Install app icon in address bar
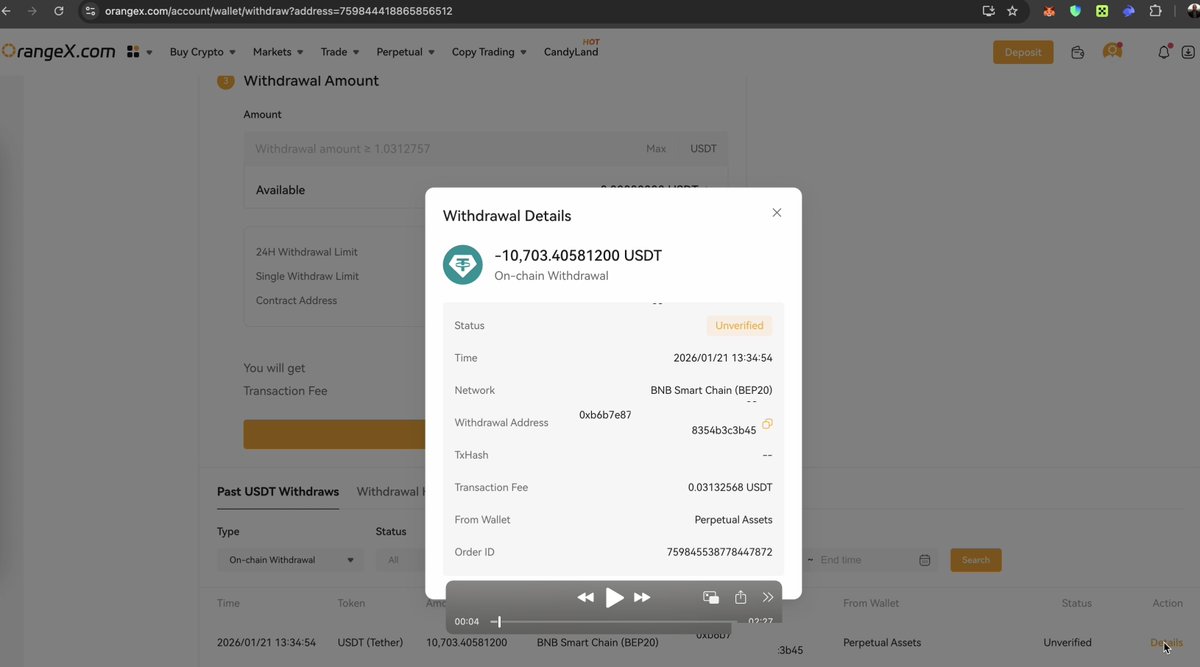The image size is (1200, 667). coord(989,11)
